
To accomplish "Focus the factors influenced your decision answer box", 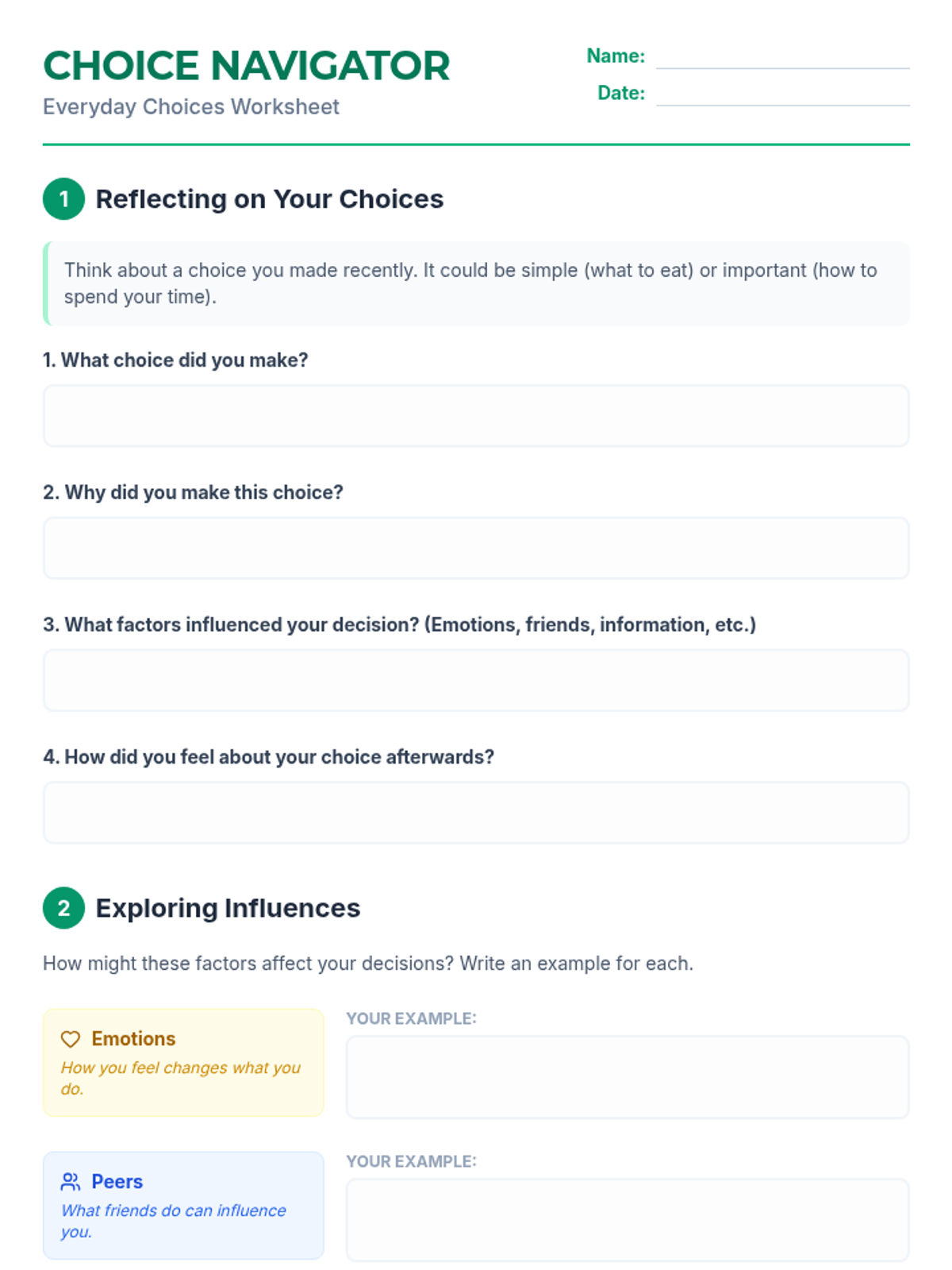I will click(x=476, y=680).
